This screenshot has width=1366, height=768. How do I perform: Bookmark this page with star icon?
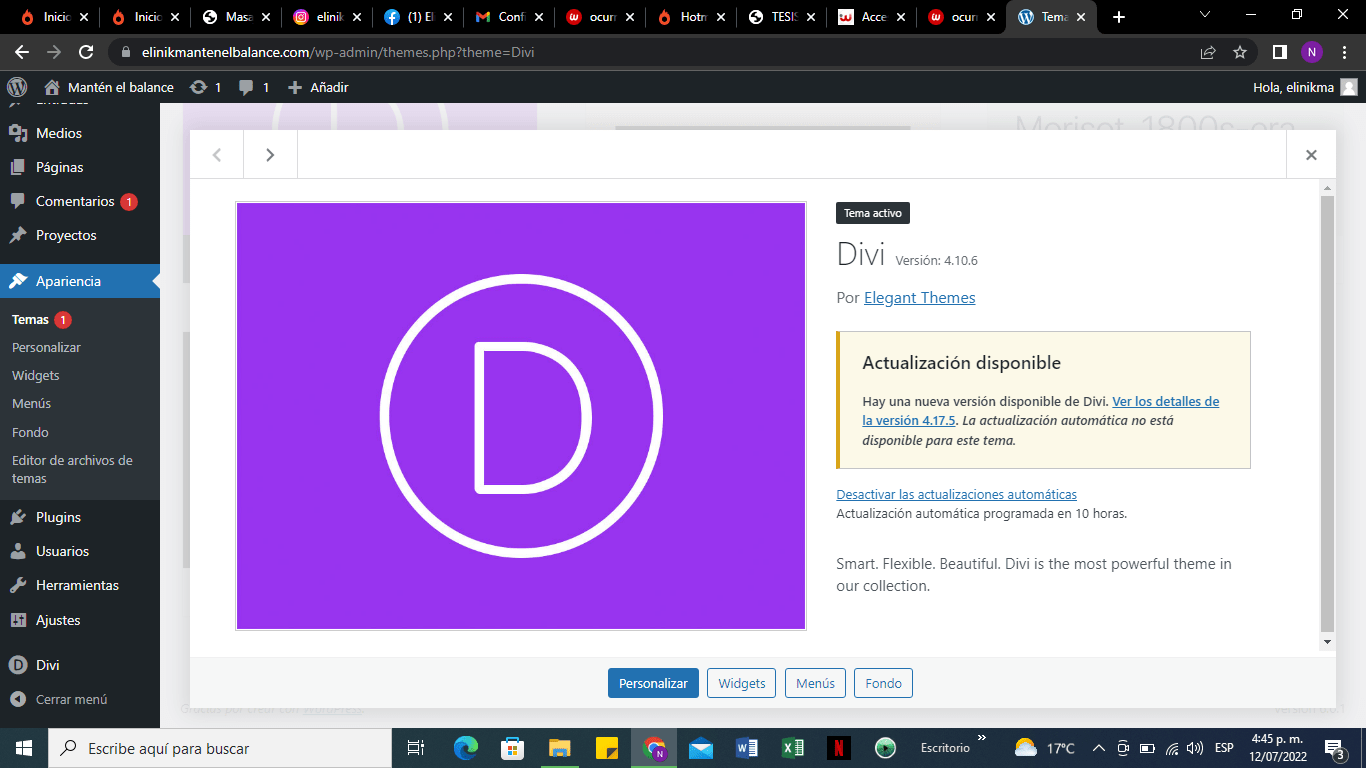coord(1240,52)
